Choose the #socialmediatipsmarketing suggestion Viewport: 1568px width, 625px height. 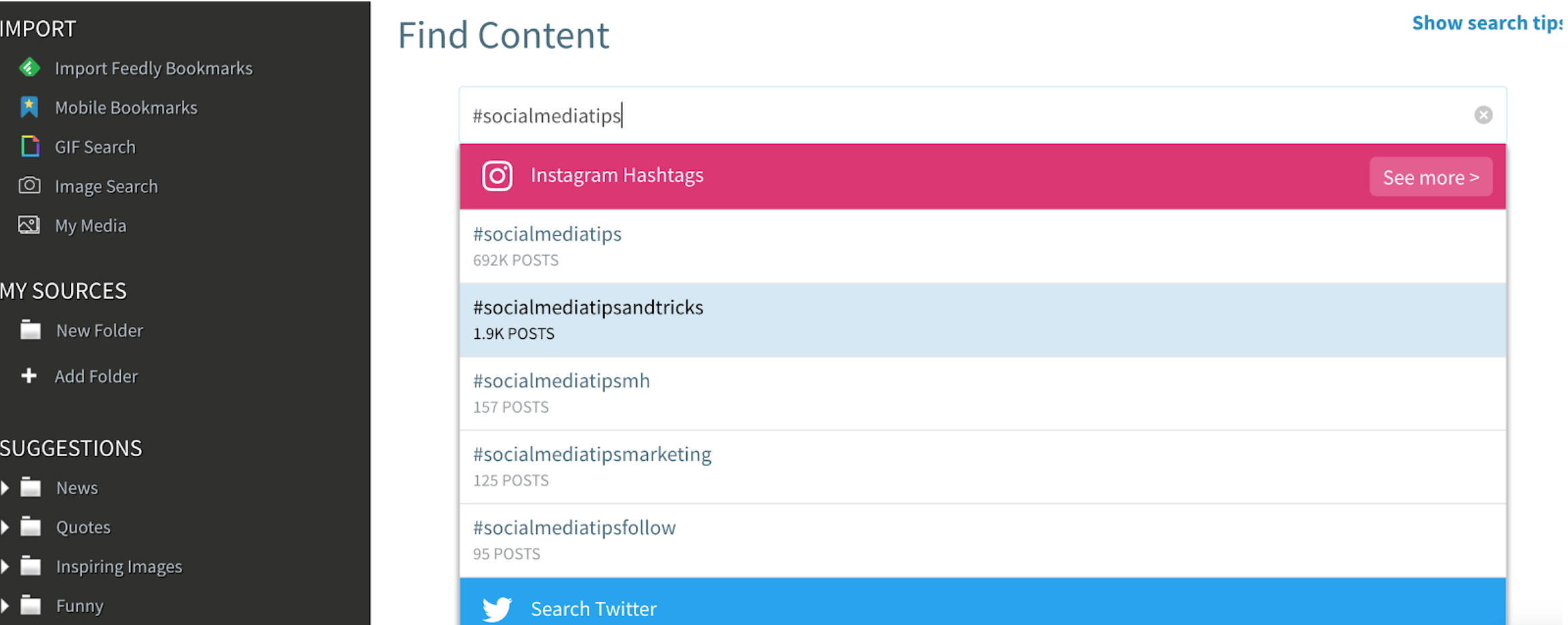982,467
